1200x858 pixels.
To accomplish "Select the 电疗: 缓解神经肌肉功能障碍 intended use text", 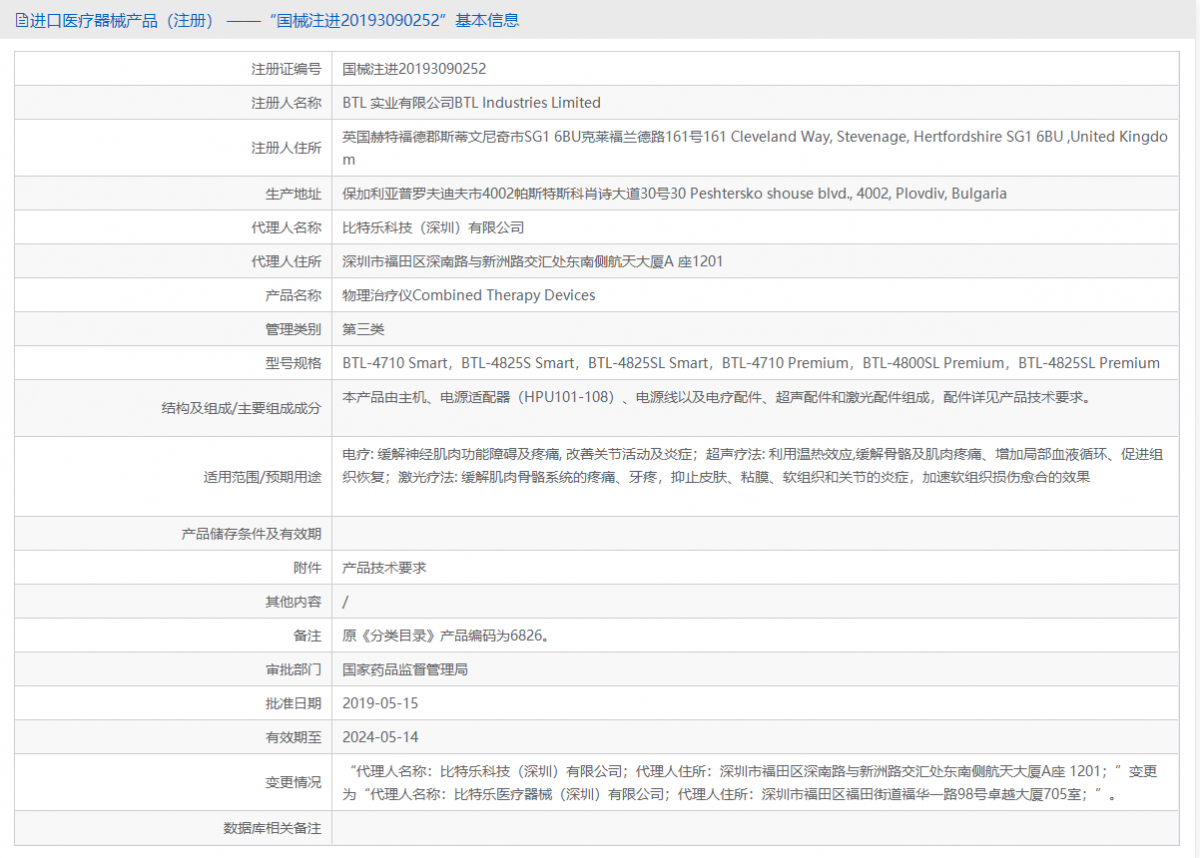I will 752,466.
